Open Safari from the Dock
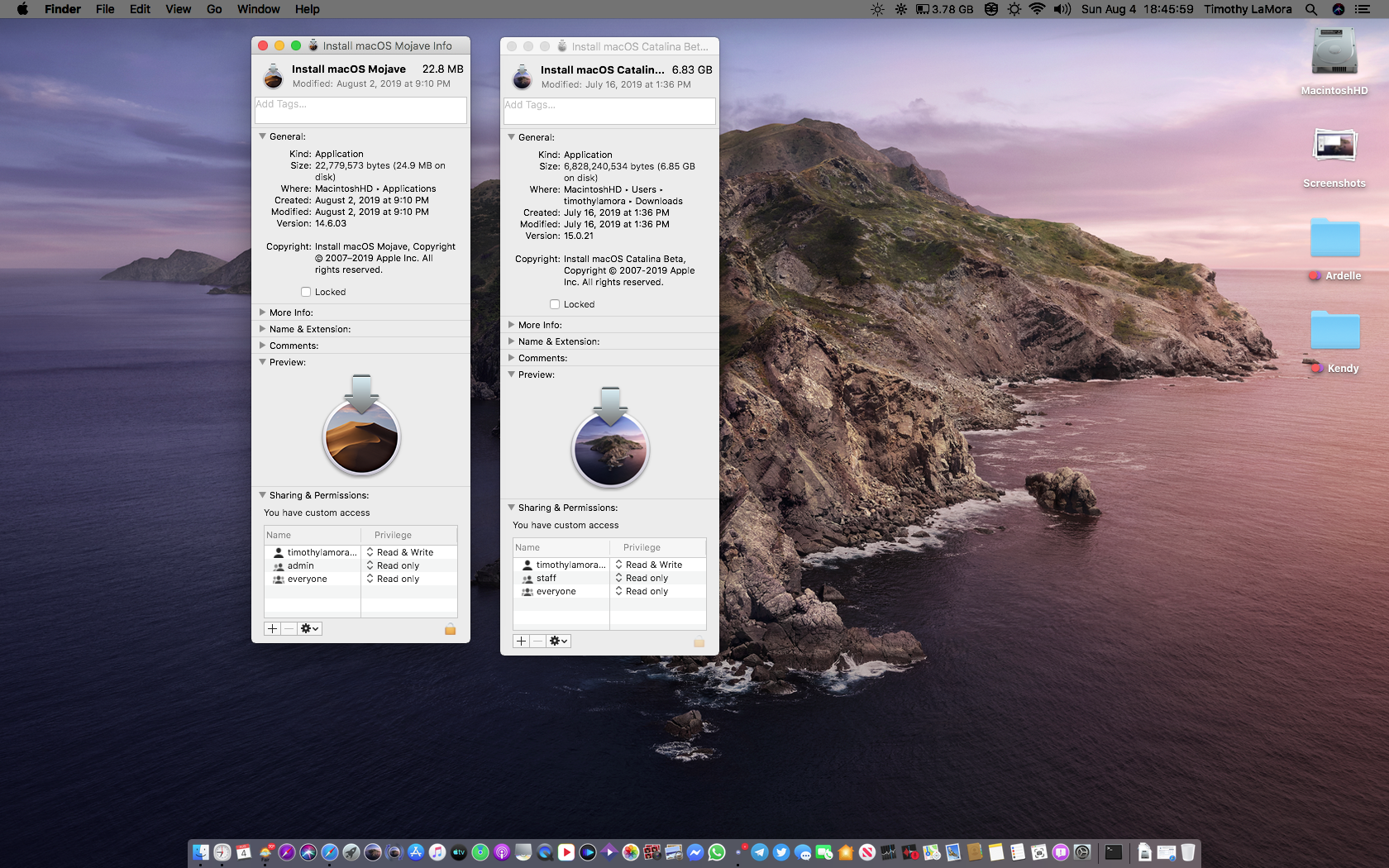 [x=330, y=852]
